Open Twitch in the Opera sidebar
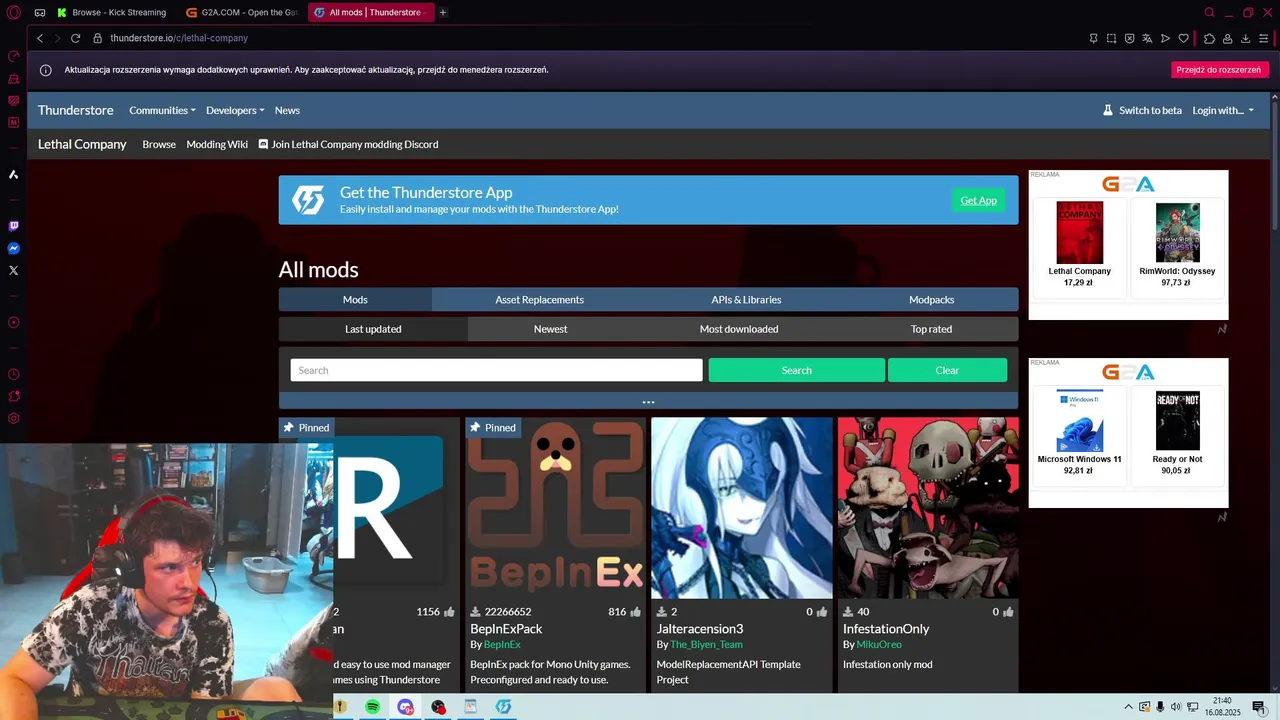This screenshot has width=1280, height=720. (14, 226)
